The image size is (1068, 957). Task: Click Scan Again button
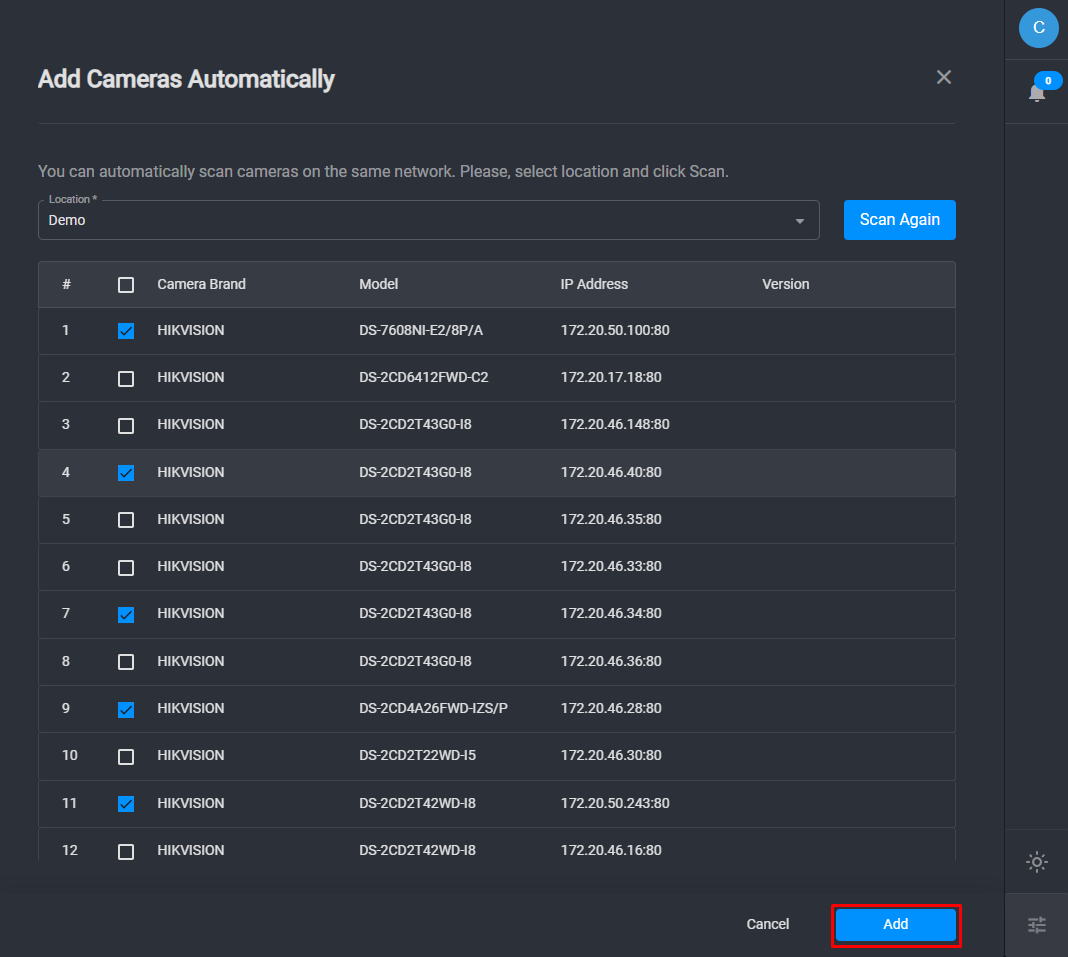tap(899, 220)
